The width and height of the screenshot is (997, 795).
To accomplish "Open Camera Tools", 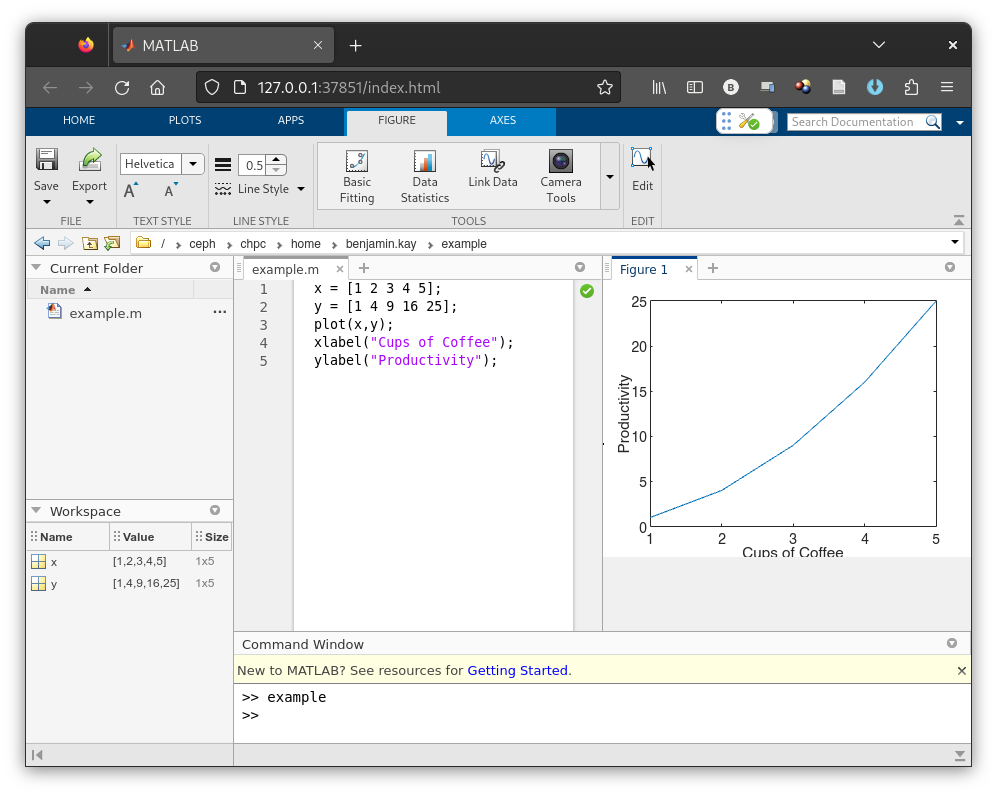I will tap(560, 175).
